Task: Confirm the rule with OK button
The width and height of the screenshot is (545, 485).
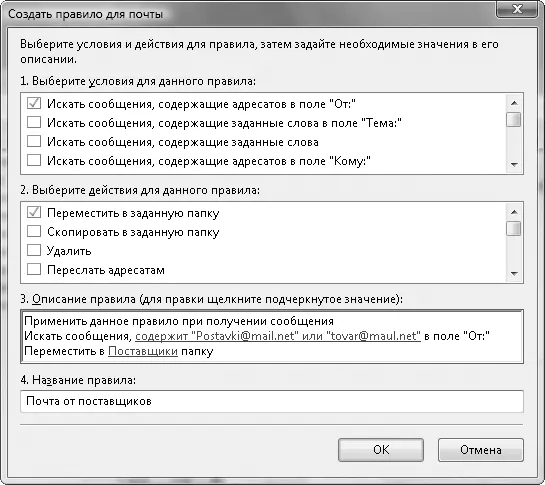Action: click(381, 450)
